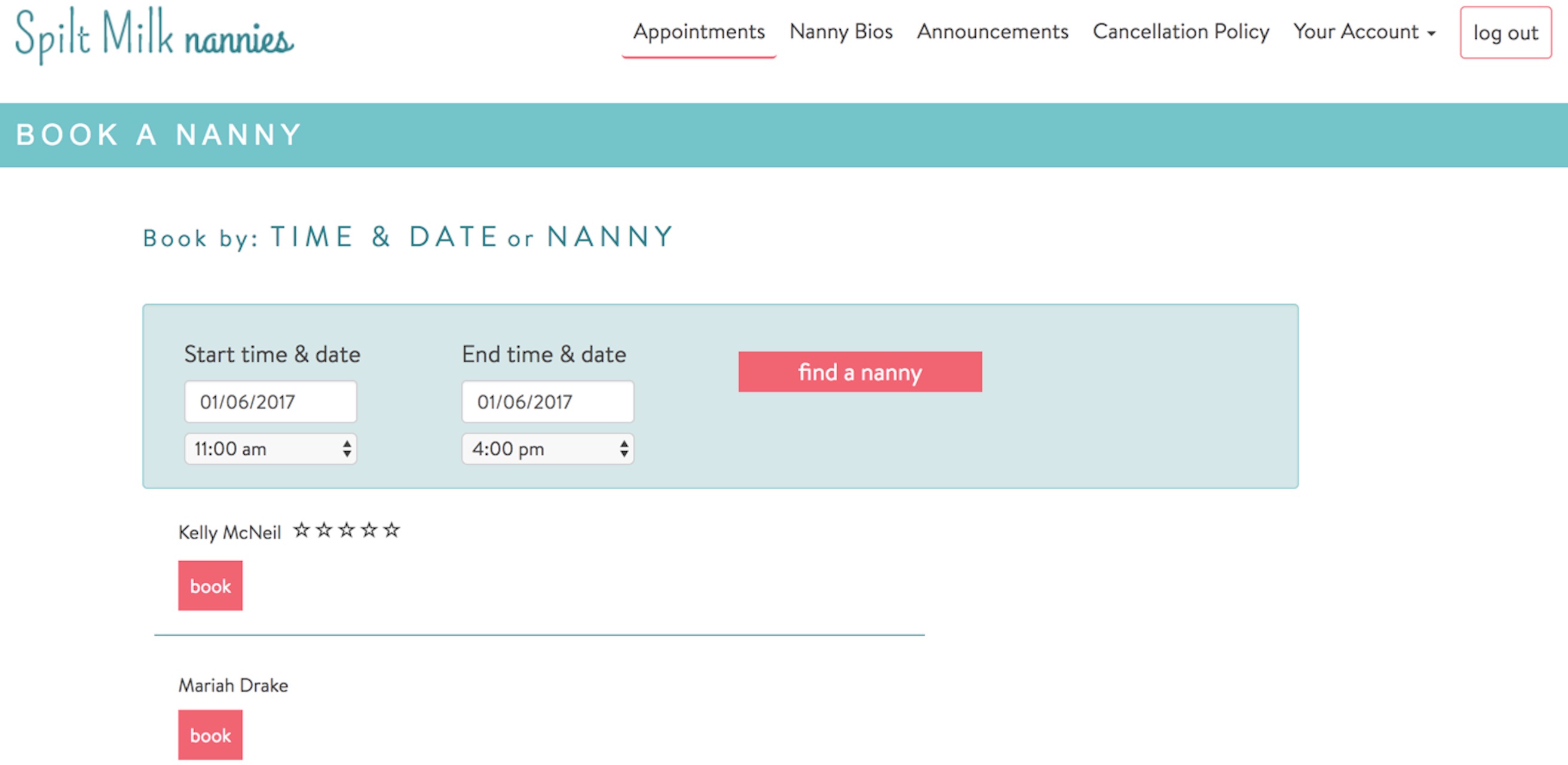The height and width of the screenshot is (765, 1568).
Task: Switch booking mode to NANNY
Action: click(x=611, y=237)
